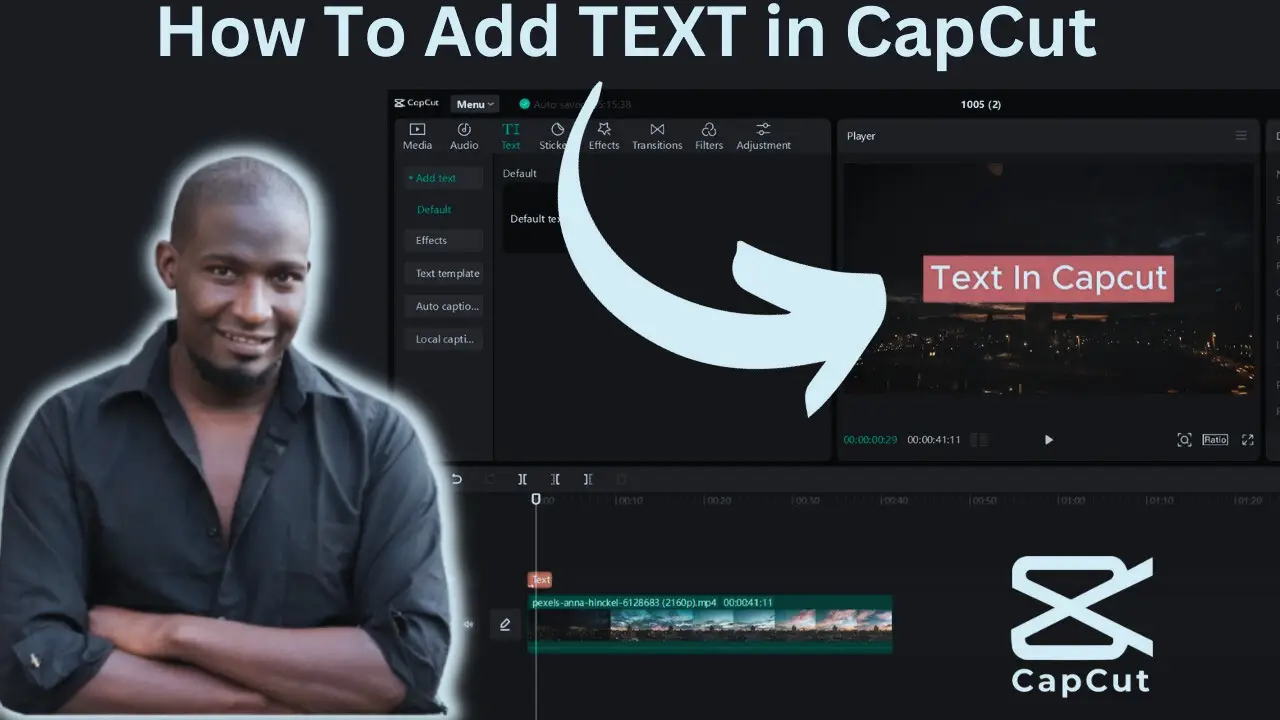Open the Effects tab in top toolbar
This screenshot has width=1280, height=720.
click(604, 137)
